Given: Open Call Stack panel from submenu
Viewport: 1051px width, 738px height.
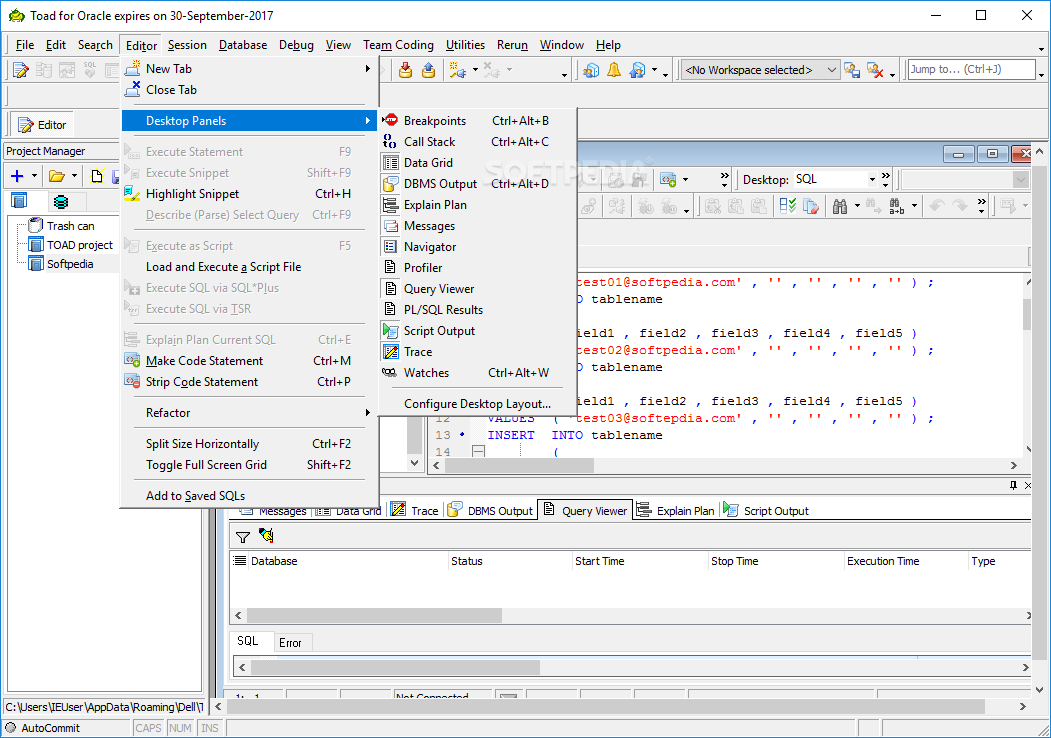Looking at the screenshot, I should (x=477, y=141).
